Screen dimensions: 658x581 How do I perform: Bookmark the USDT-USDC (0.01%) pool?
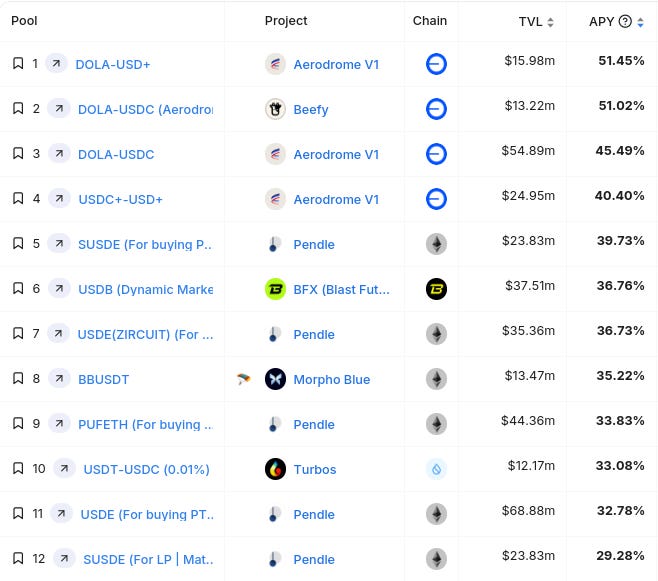click(x=18, y=468)
